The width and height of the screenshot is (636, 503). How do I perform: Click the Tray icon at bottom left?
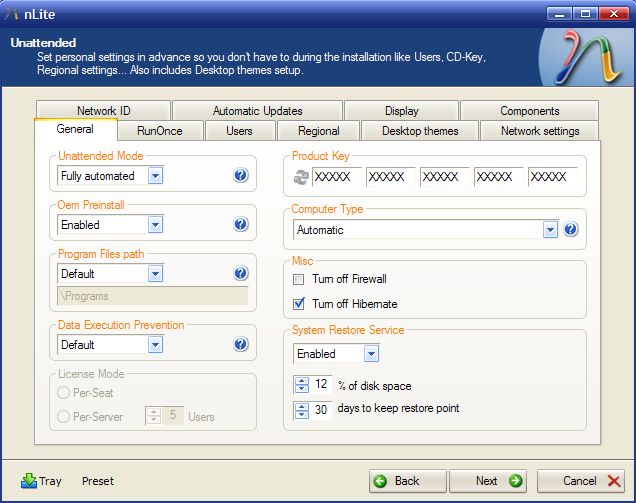pyautogui.click(x=29, y=481)
